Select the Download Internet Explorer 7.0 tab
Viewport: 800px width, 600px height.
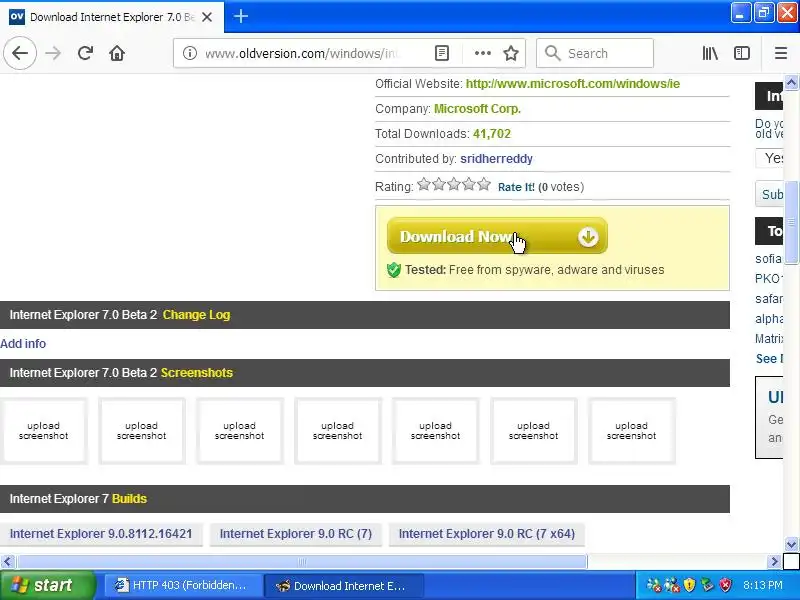(112, 17)
